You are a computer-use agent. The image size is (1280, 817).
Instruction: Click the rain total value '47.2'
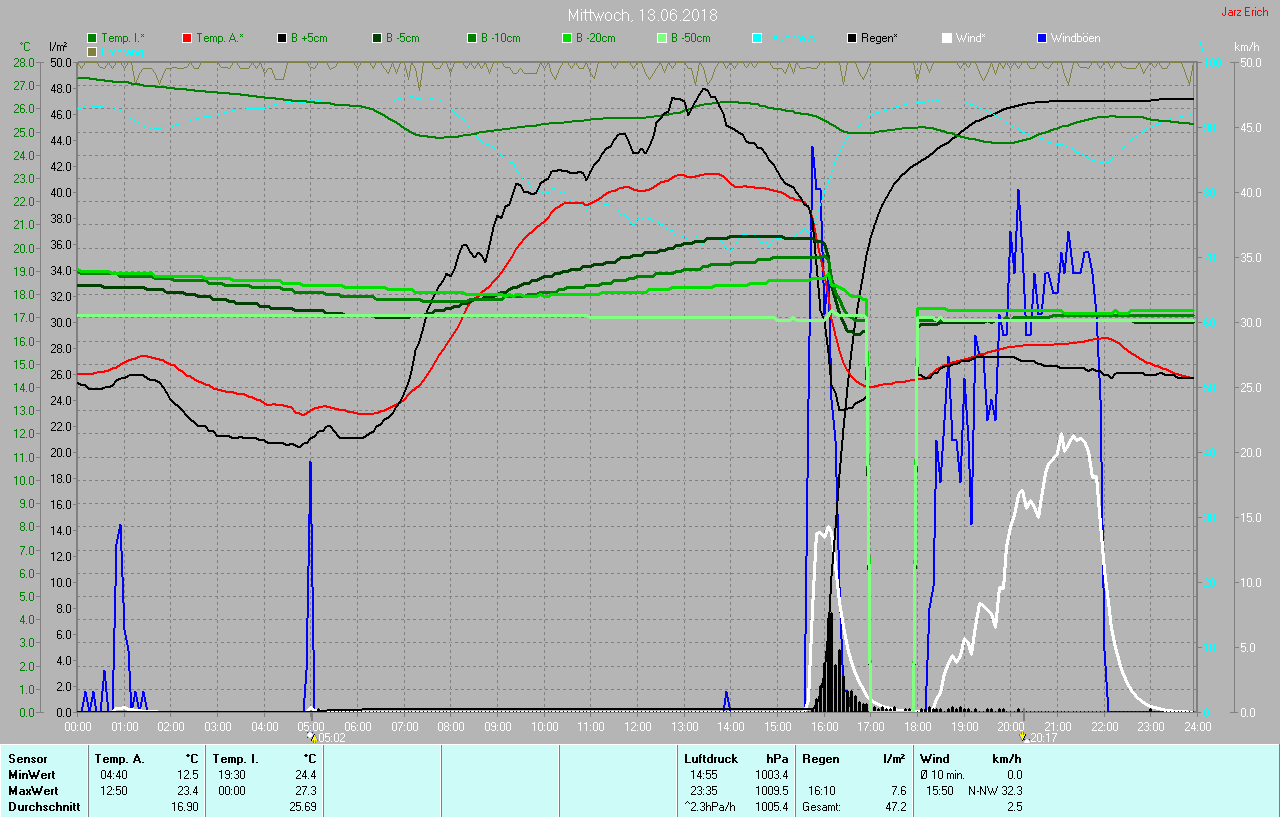pos(895,807)
